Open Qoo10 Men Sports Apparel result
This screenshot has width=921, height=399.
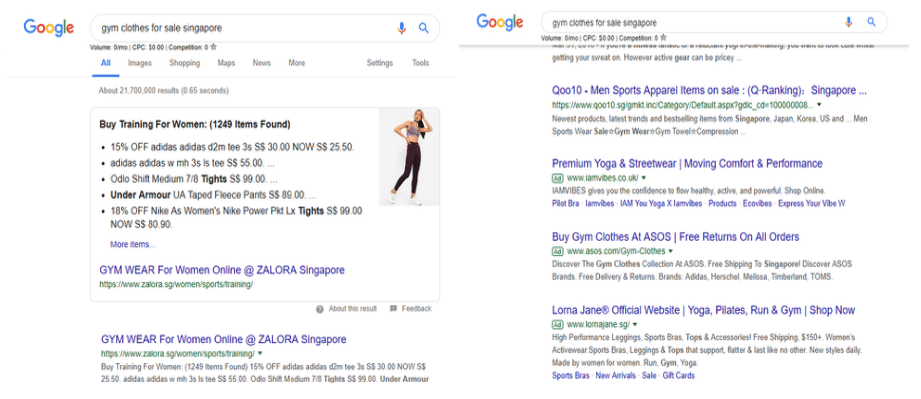pyautogui.click(x=710, y=90)
